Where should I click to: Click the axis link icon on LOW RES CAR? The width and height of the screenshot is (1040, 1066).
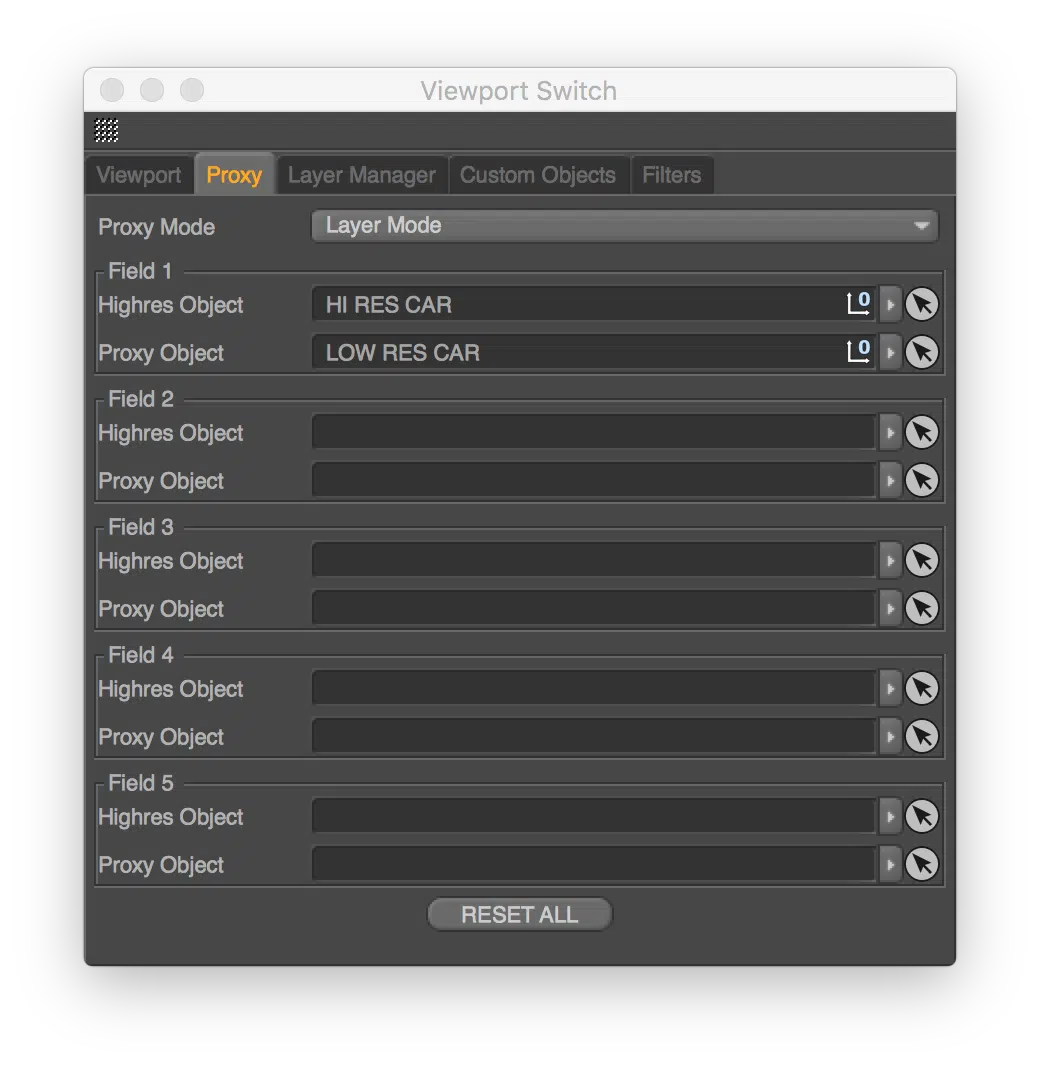click(858, 351)
